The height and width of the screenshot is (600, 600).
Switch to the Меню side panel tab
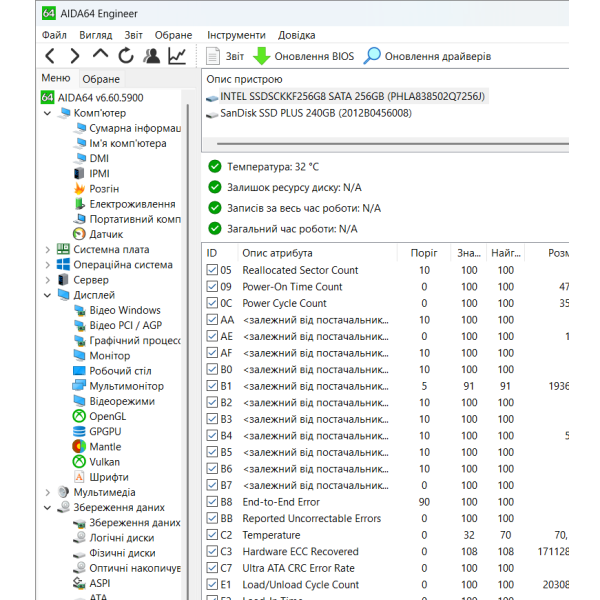point(56,78)
